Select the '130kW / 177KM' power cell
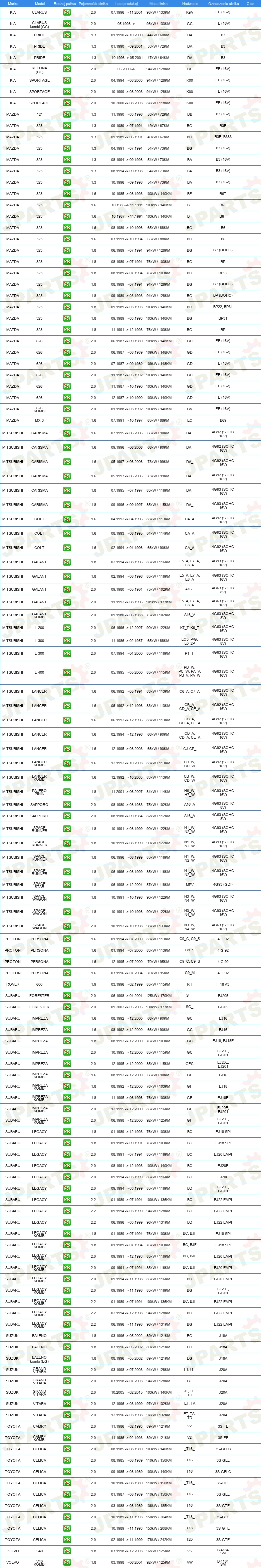 pos(159,1007)
